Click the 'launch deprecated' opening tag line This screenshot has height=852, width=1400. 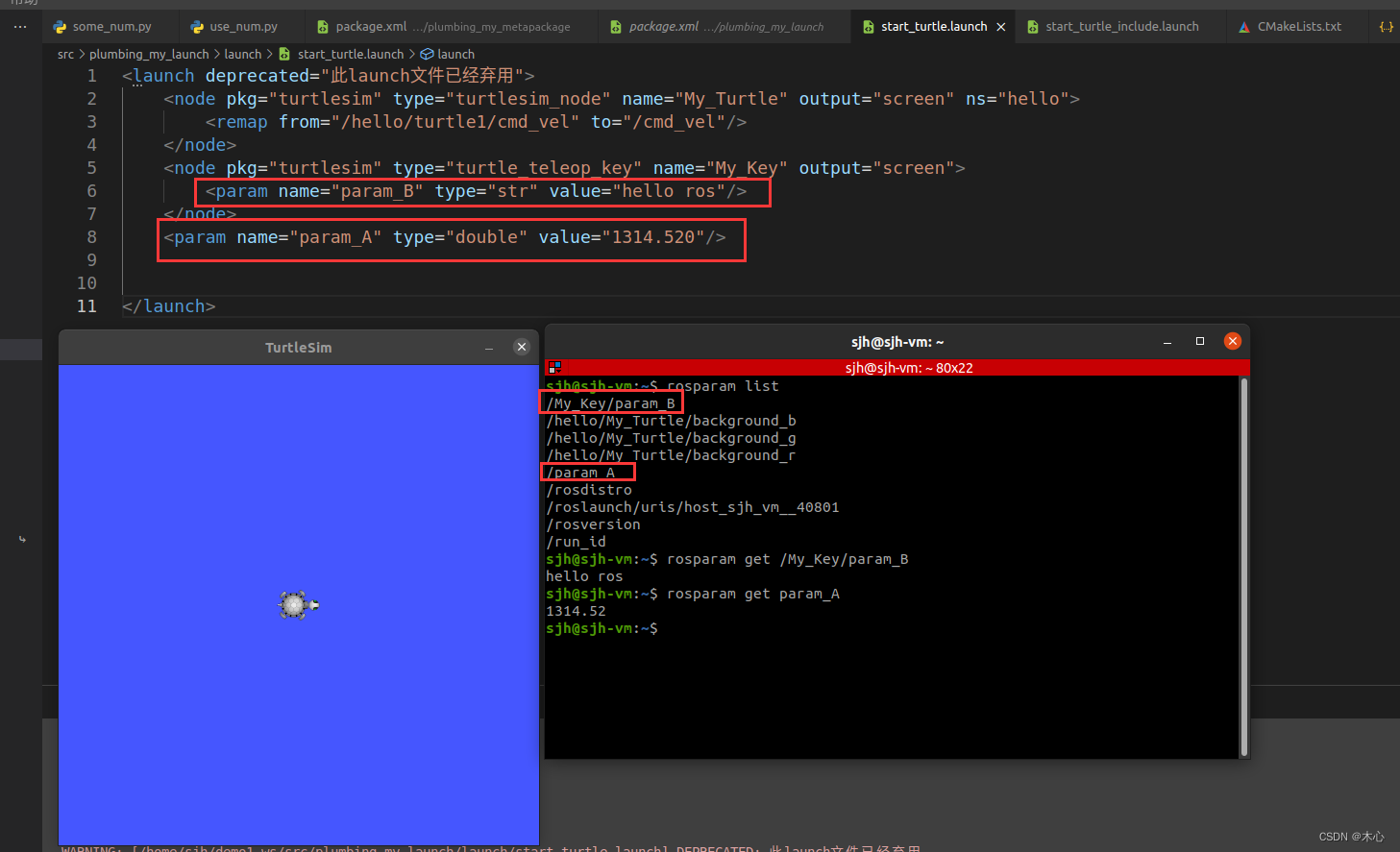coord(329,76)
